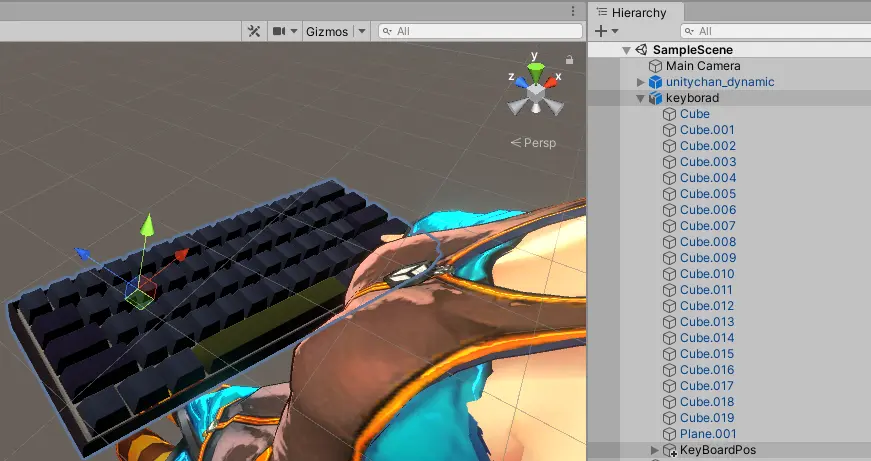
Task: Click the Plane.001 object icon
Action: click(x=670, y=434)
